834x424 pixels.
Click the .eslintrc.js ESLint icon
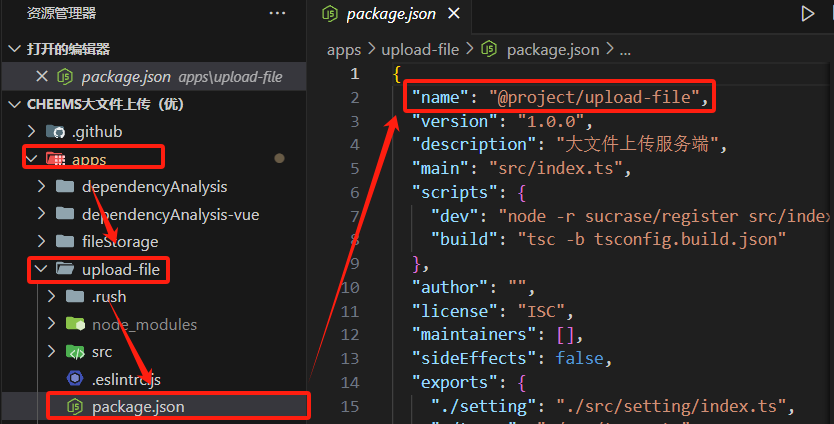75,379
